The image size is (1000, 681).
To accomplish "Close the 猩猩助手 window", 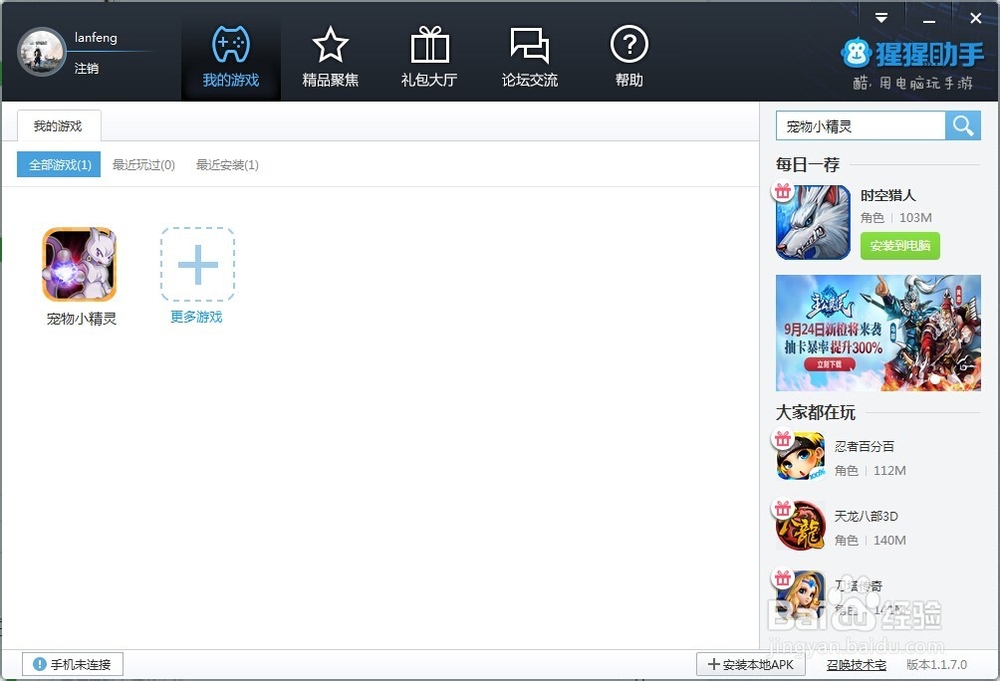I will 976,18.
